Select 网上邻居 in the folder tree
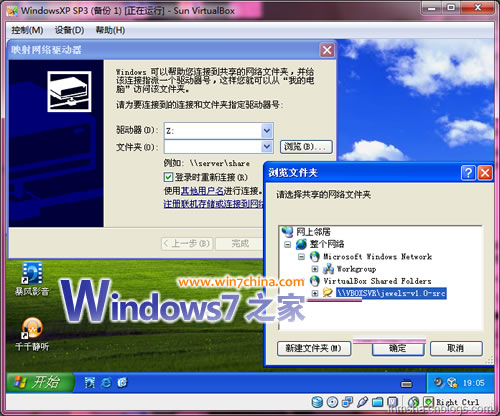This screenshot has height=416, width=500. [313, 231]
